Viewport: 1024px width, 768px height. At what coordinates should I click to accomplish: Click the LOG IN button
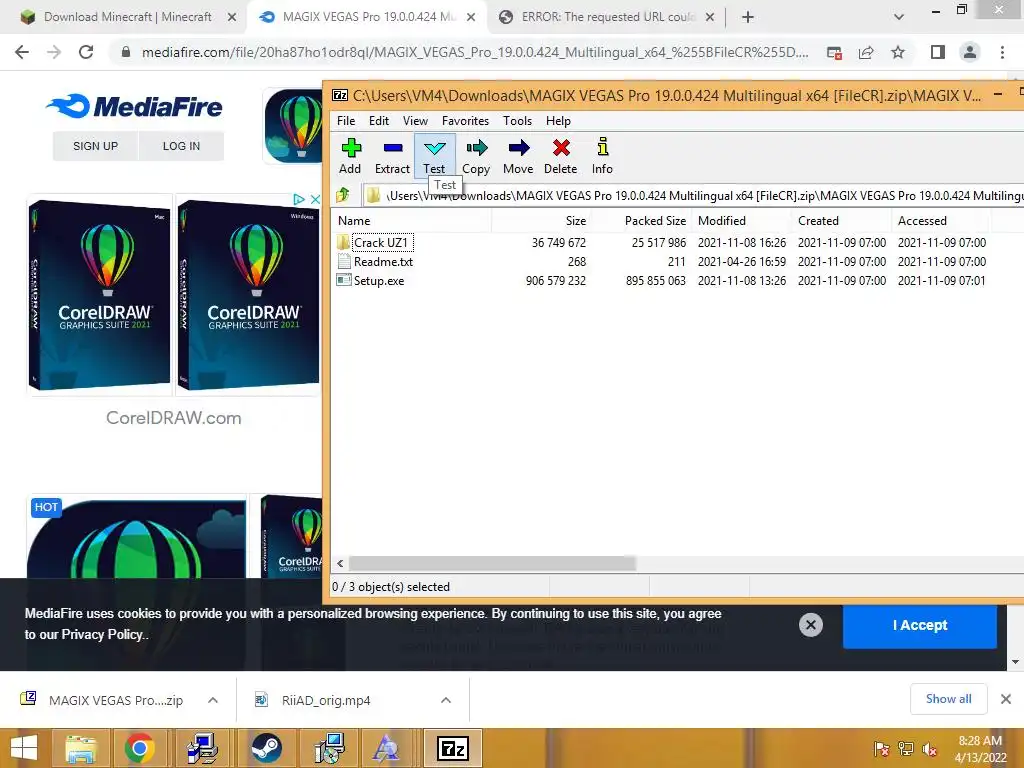(x=182, y=146)
